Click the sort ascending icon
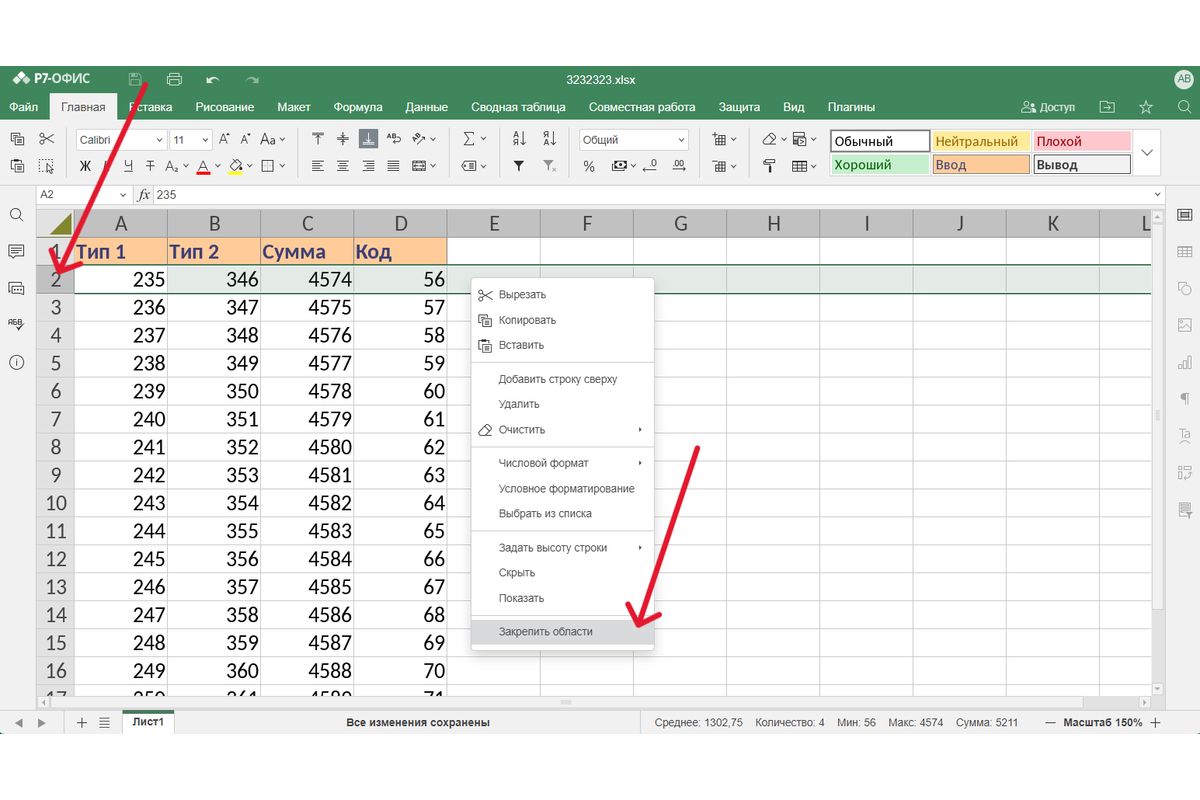Viewport: 1200px width, 800px height. click(x=519, y=140)
